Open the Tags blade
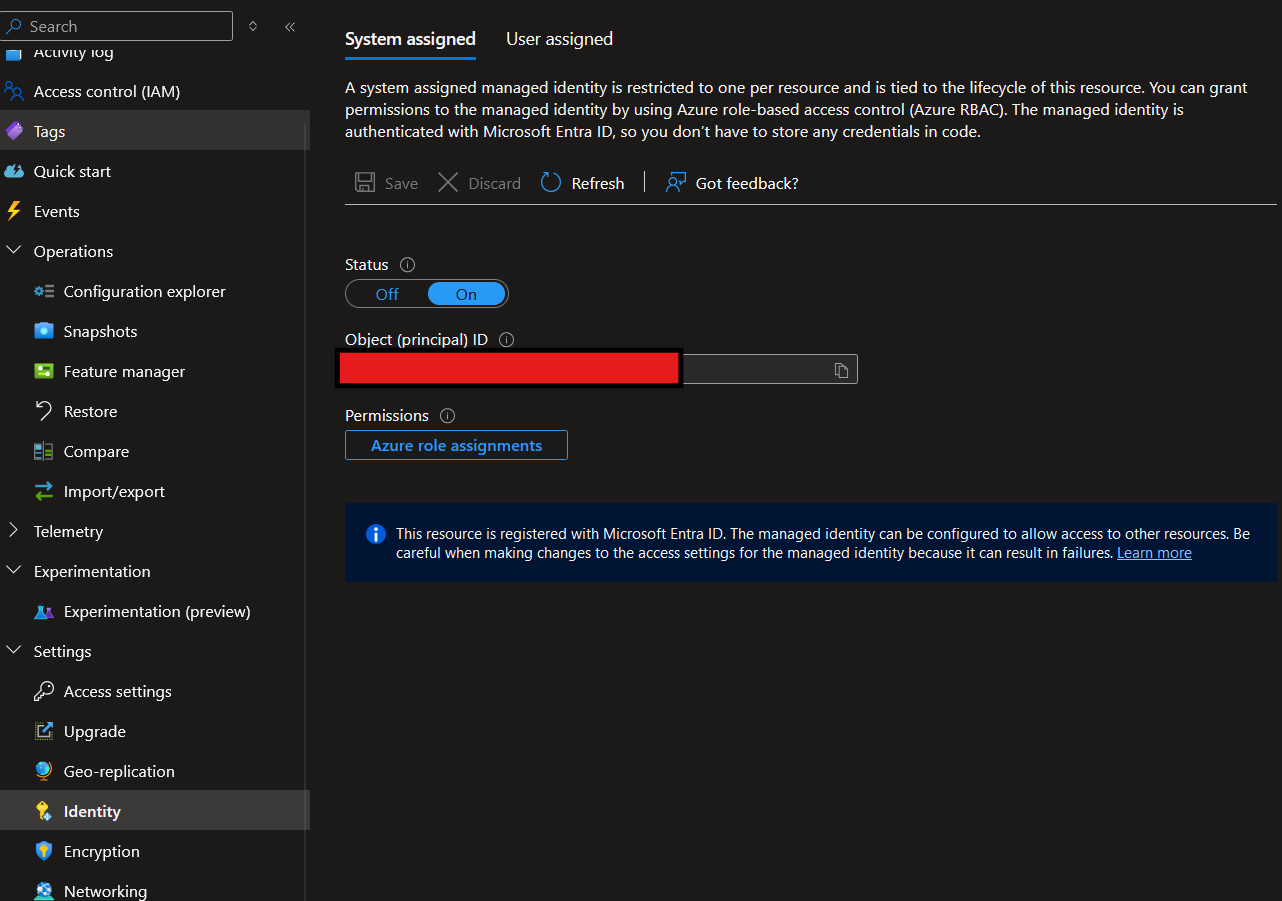Screen dimensions: 1282x901 point(155,131)
